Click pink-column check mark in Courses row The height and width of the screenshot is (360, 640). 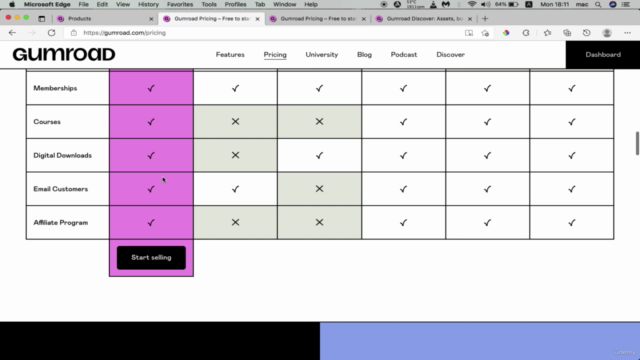(x=151, y=122)
